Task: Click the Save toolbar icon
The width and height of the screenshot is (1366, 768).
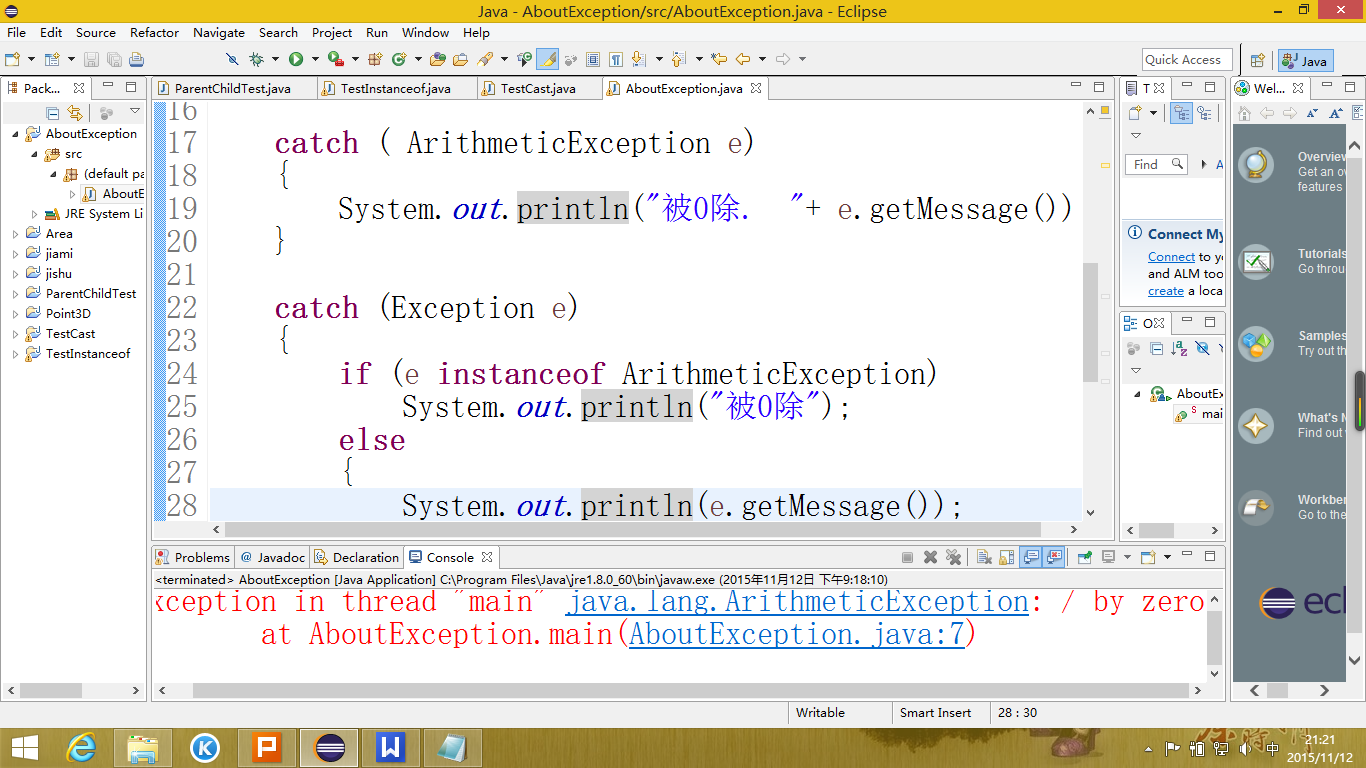Action: point(91,59)
